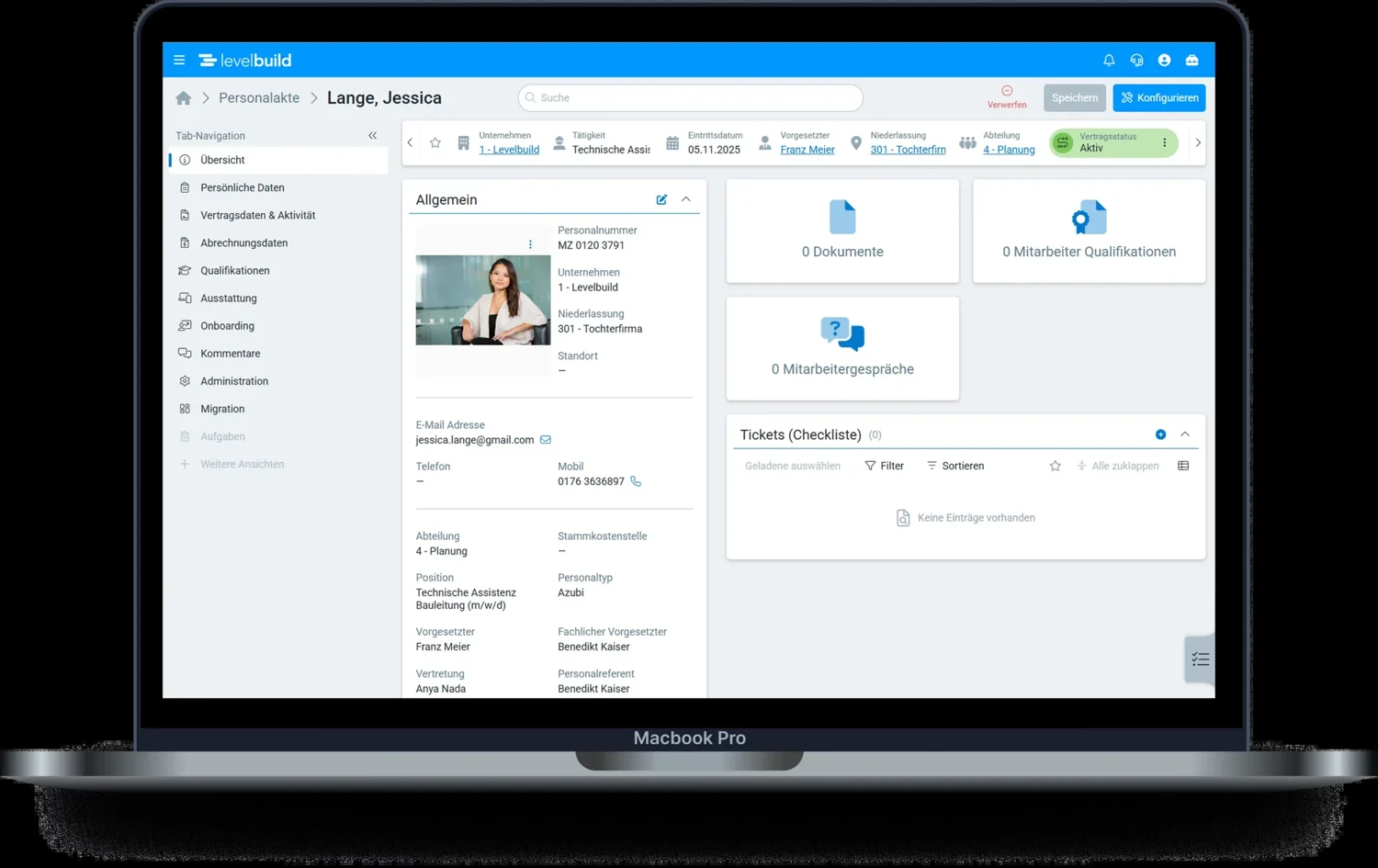
Task: Collapse the Allgemein panel
Action: tap(685, 199)
